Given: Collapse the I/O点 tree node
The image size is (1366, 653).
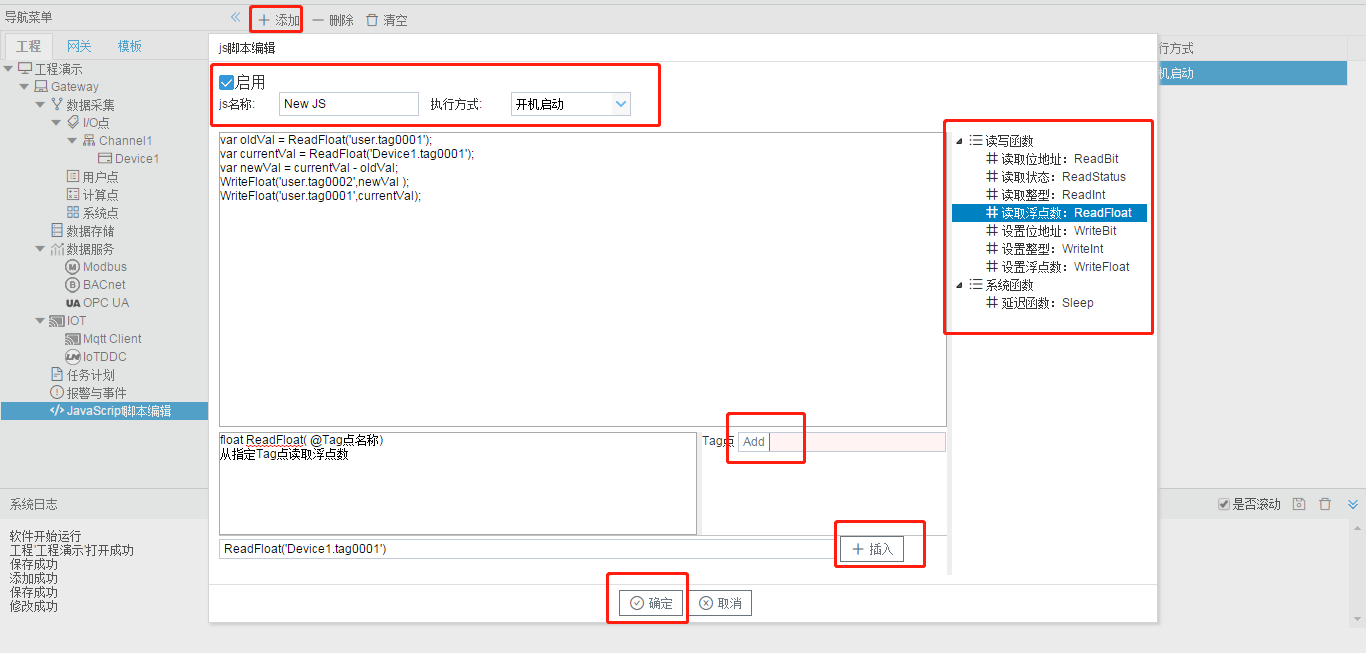Looking at the screenshot, I should [x=57, y=123].
